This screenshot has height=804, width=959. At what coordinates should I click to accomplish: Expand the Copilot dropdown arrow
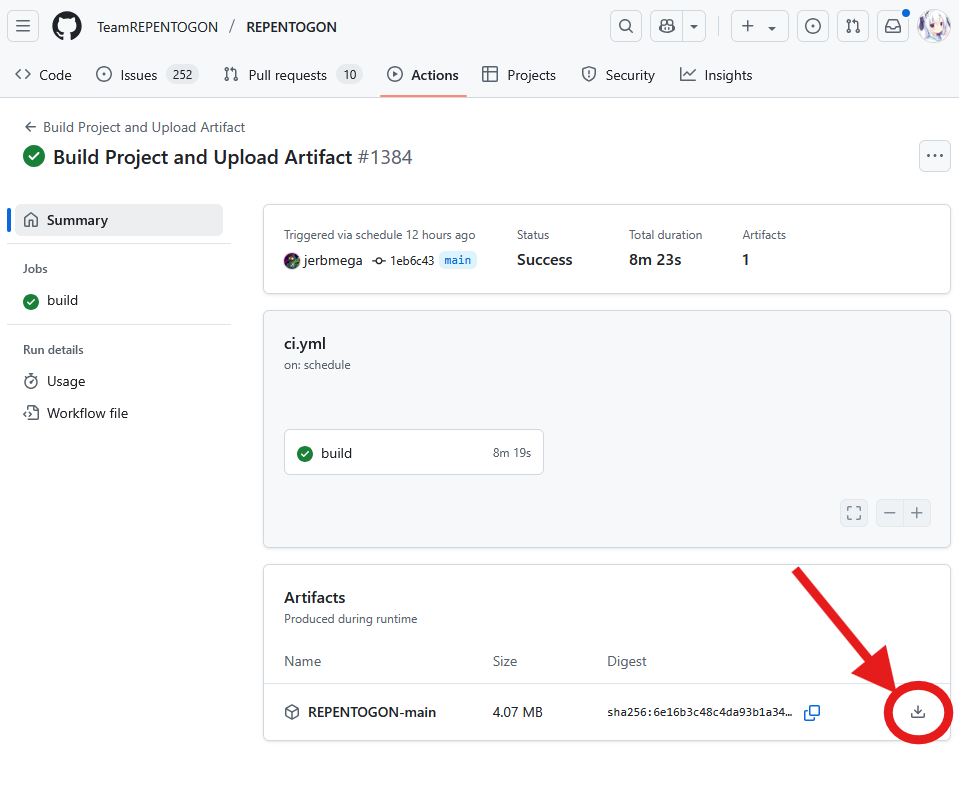[x=694, y=26]
